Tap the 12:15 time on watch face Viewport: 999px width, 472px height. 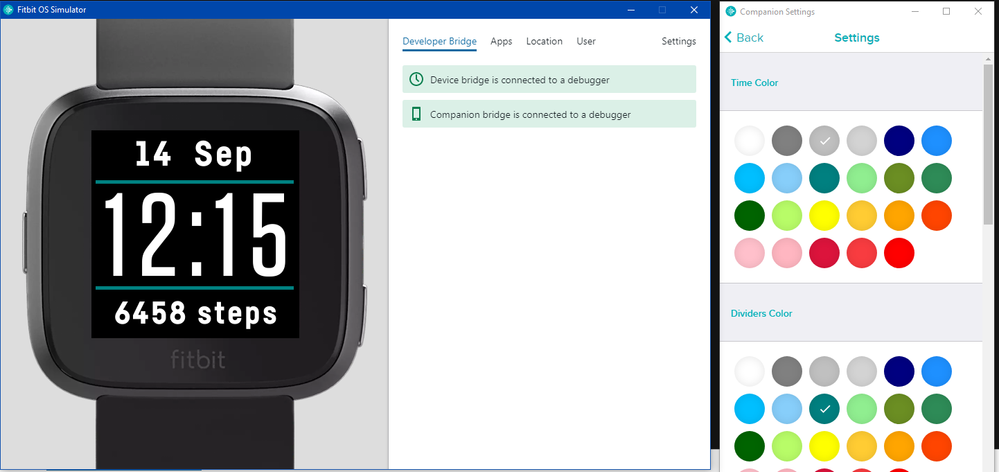pyautogui.click(x=194, y=234)
